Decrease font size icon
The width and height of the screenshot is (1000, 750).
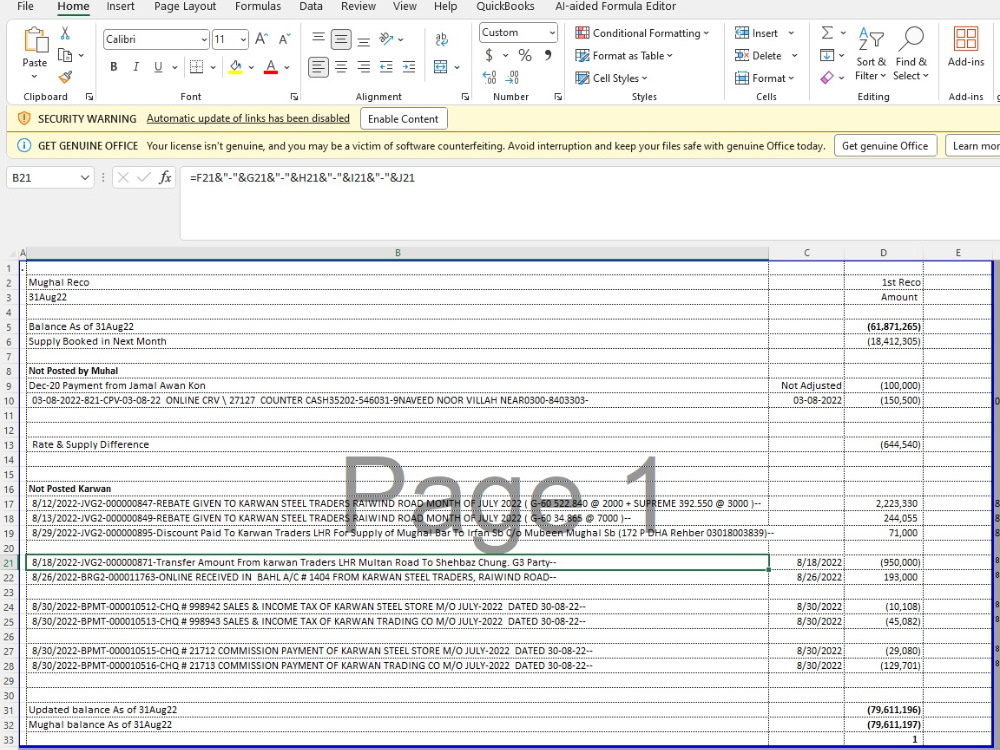coord(284,39)
